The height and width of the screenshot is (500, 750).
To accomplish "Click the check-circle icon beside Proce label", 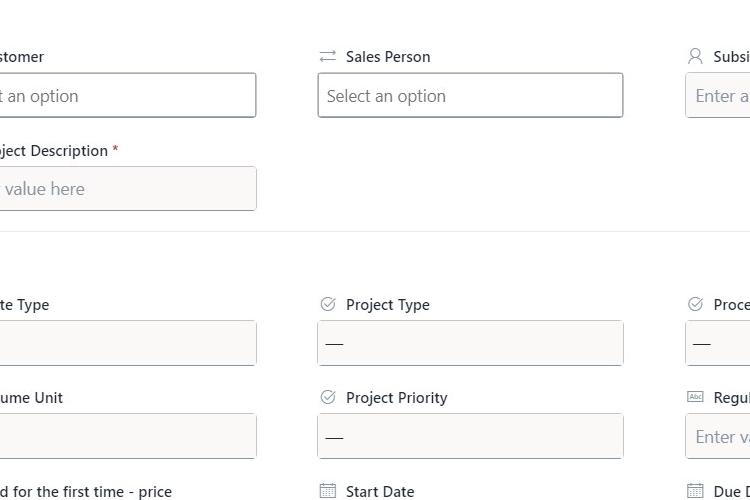I will 695,304.
